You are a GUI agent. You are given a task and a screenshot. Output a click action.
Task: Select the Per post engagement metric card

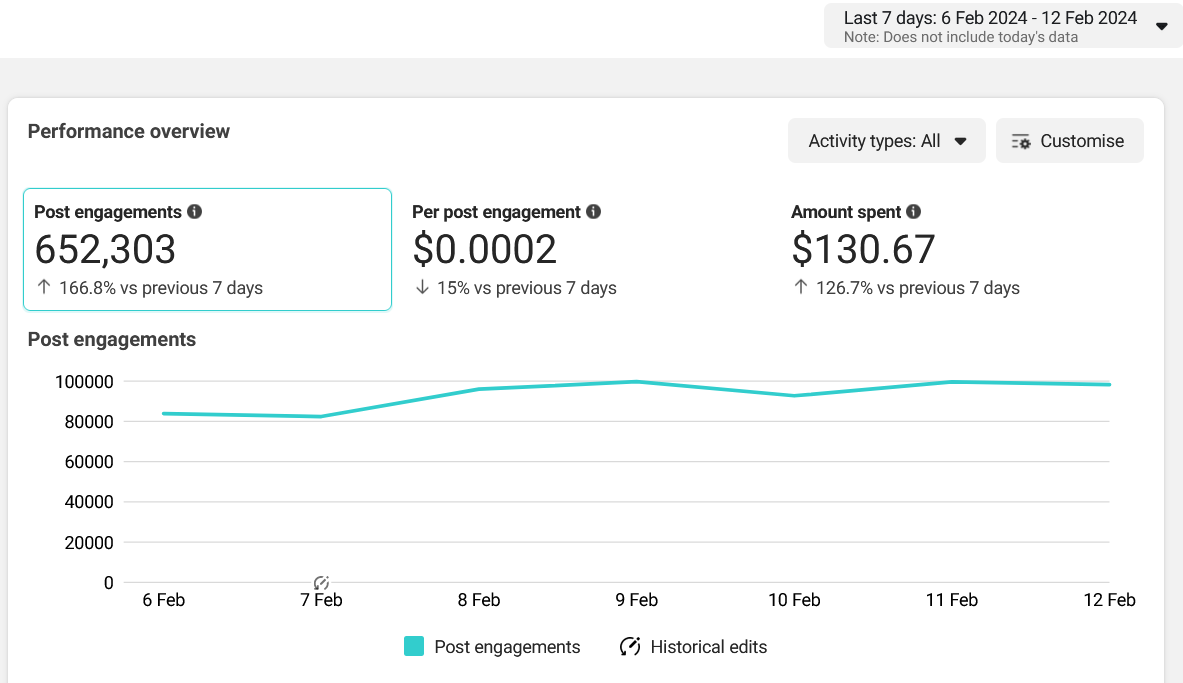[585, 249]
